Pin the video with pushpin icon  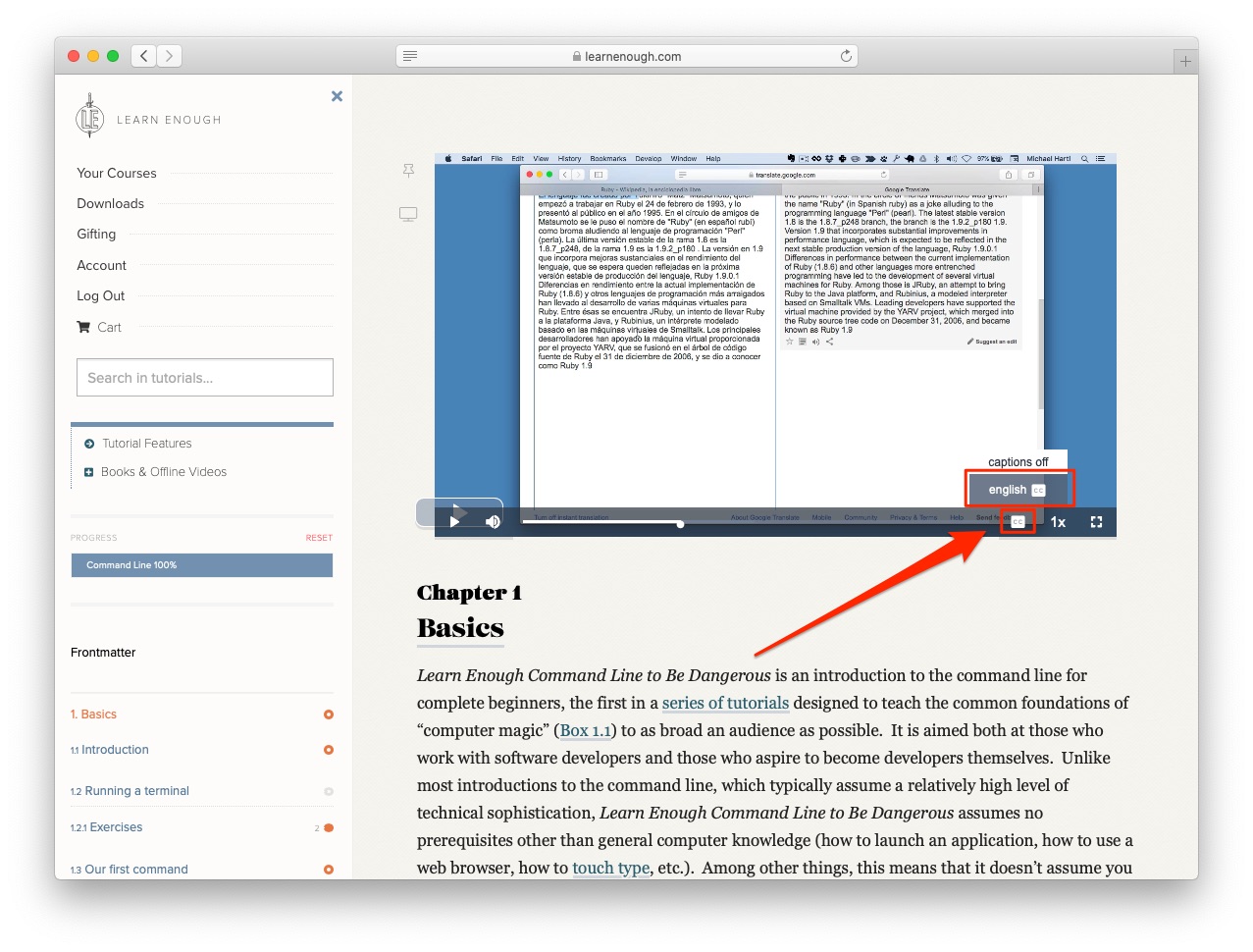(408, 171)
